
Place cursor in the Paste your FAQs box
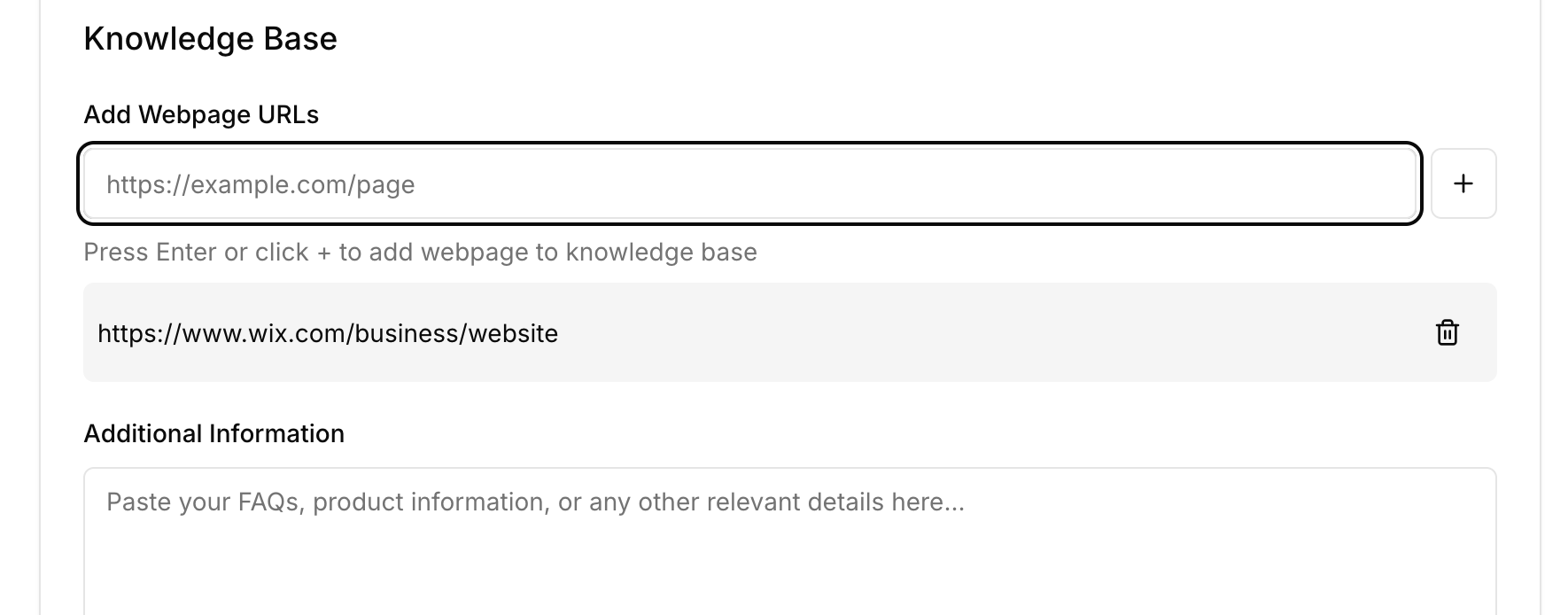[789, 541]
